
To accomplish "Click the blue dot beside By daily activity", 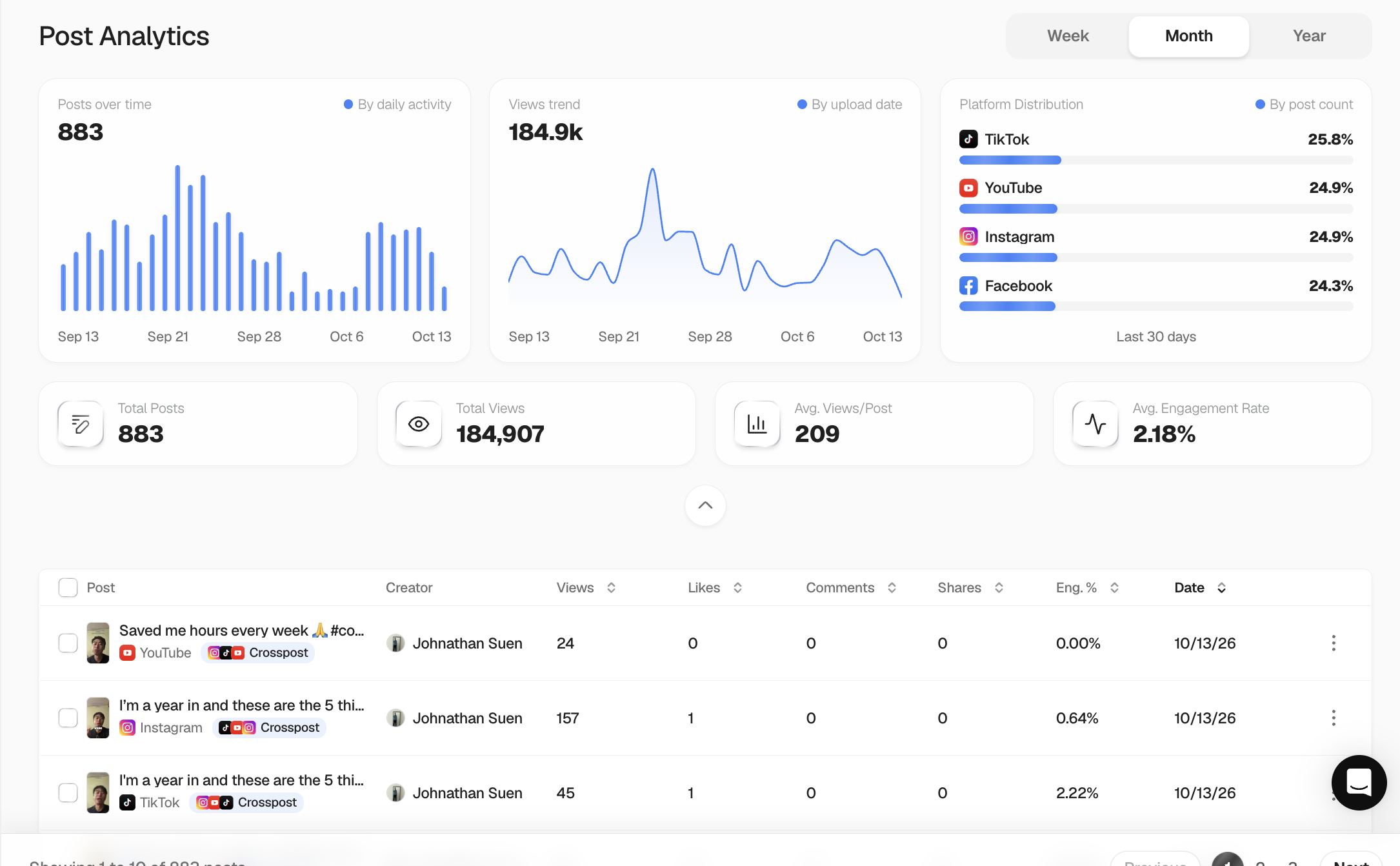I will point(348,104).
